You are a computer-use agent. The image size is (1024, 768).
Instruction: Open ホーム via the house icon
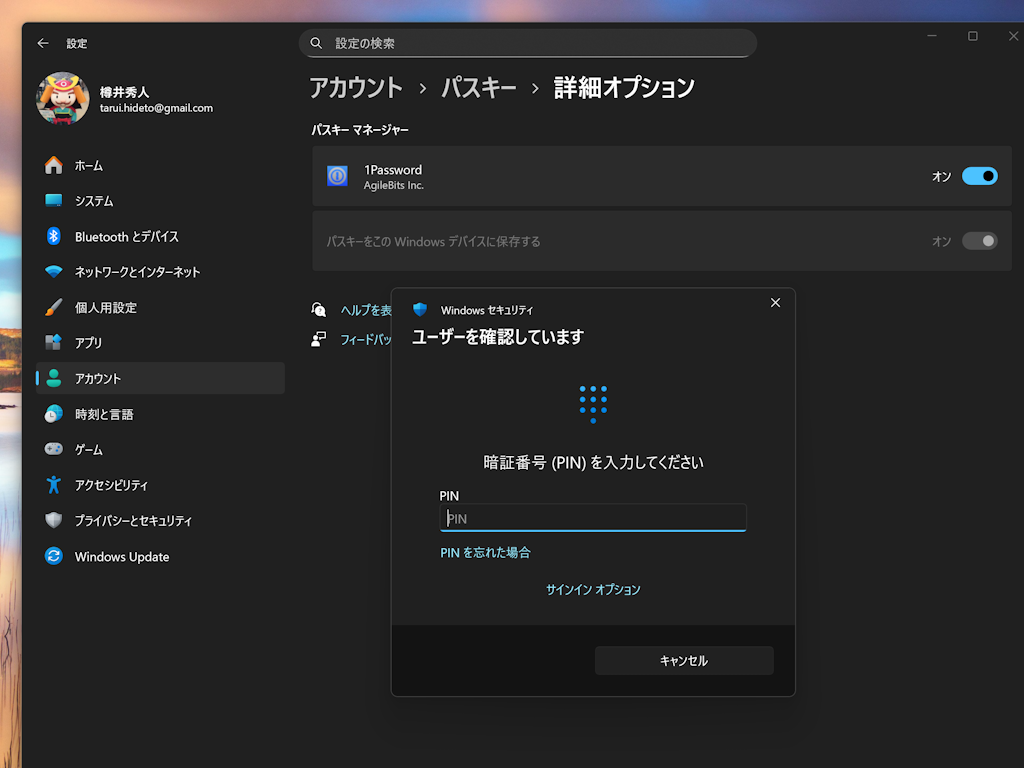pyautogui.click(x=54, y=165)
